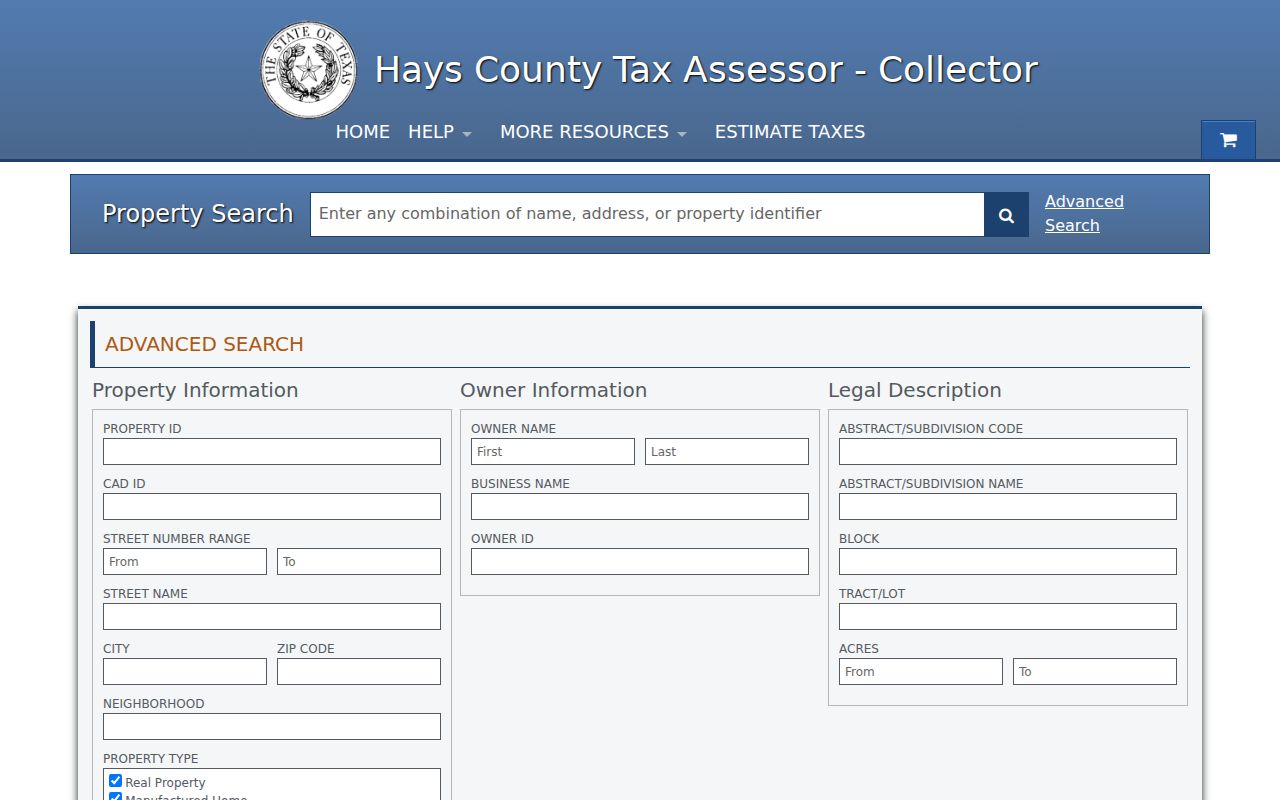
Task: Focus the NEIGHBORHOOD field
Action: coord(272,726)
